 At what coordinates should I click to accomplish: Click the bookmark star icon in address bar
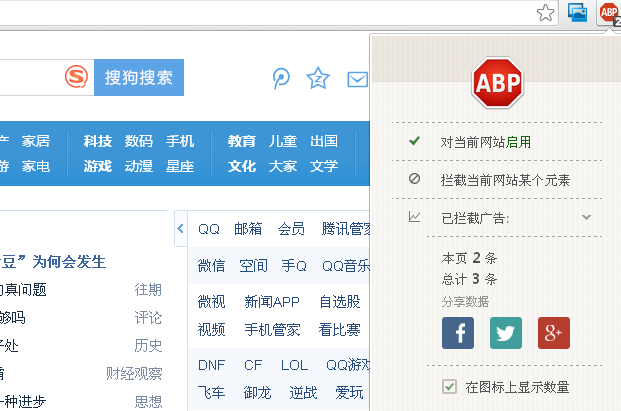coord(545,13)
